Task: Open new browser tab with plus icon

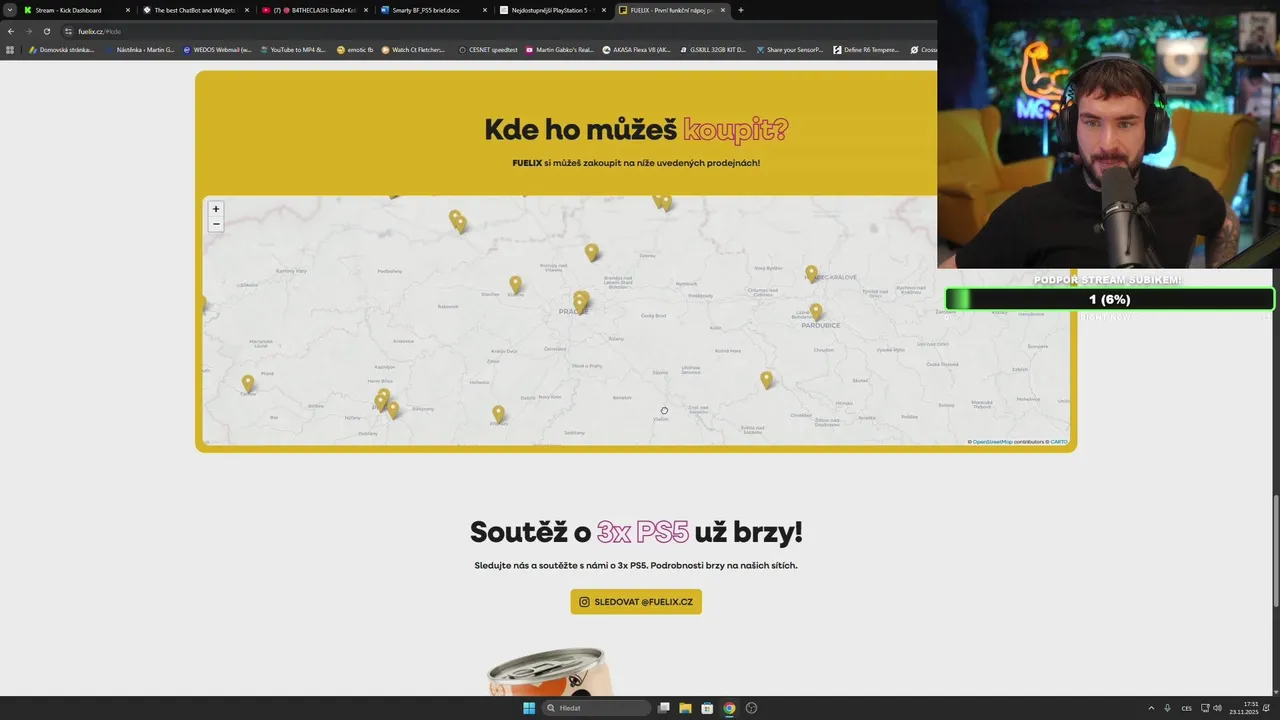Action: tap(740, 10)
